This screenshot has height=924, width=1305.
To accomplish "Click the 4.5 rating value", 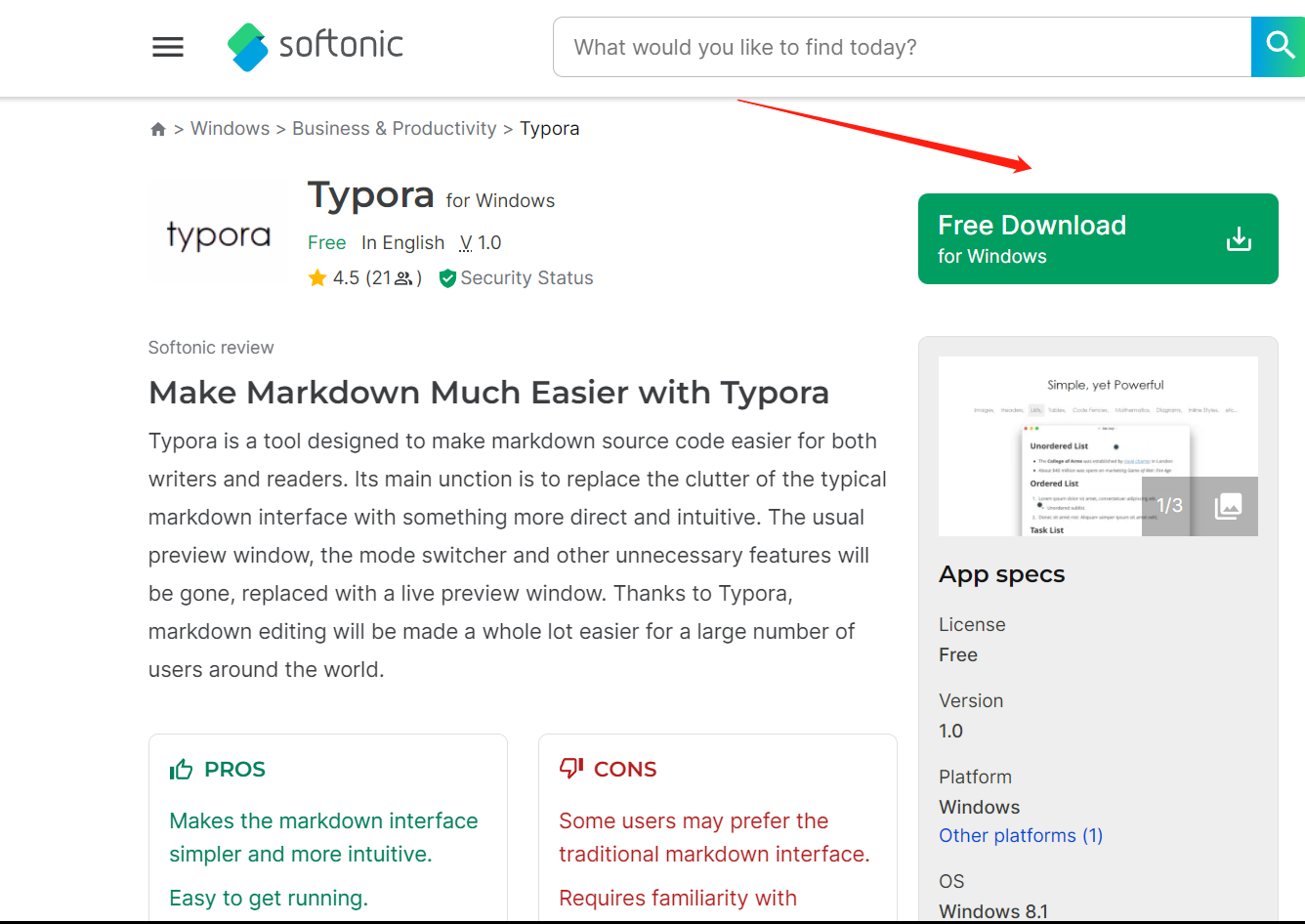I will 346,278.
